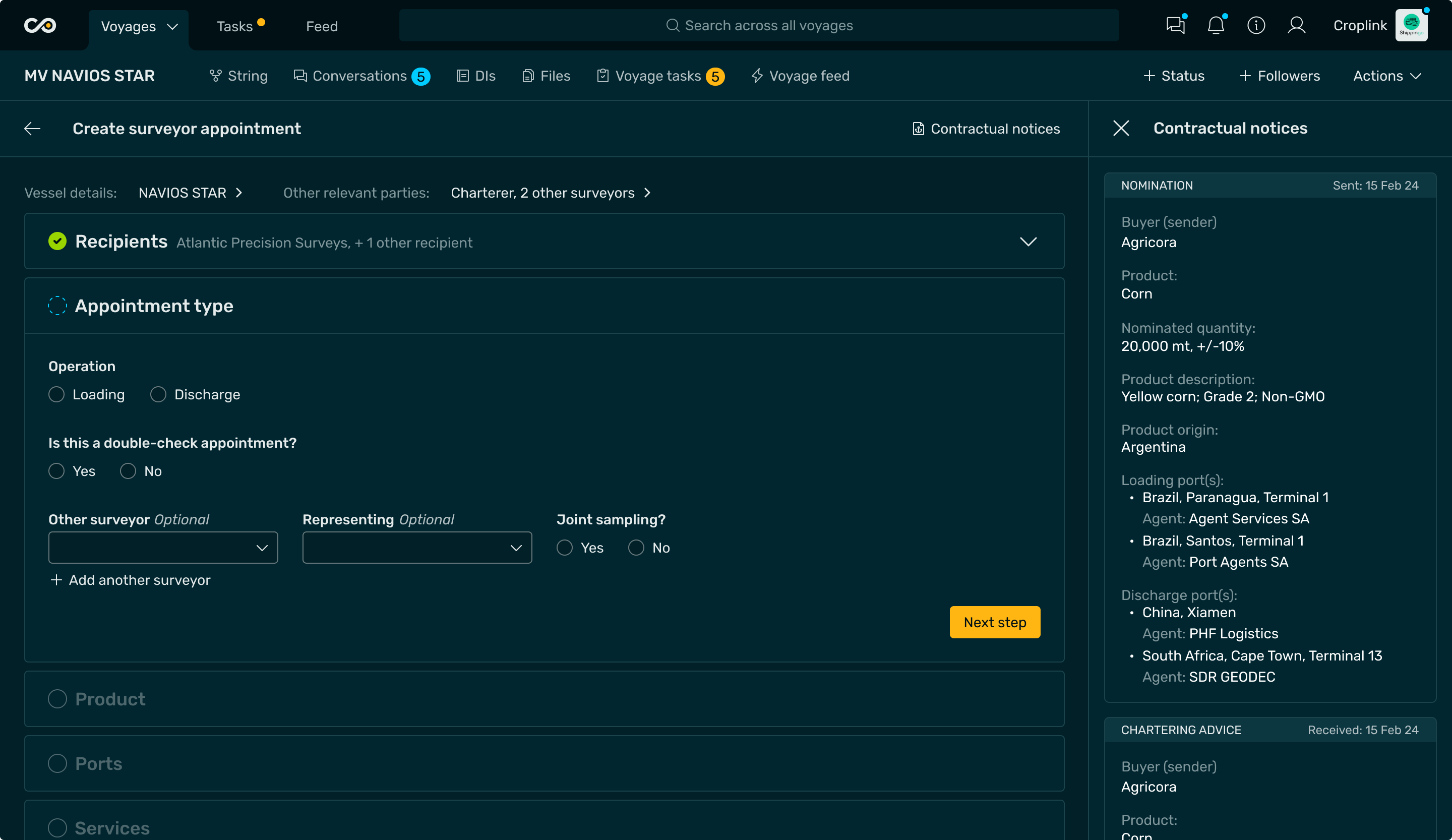This screenshot has height=840, width=1452.
Task: Open the Conversations tab
Action: click(360, 76)
